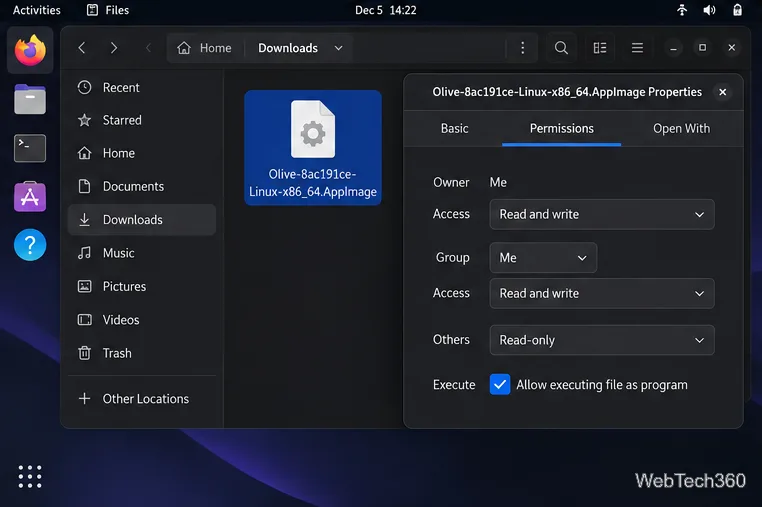Open Other Locations in the sidebar
Viewport: 762px width, 507px height.
click(142, 399)
